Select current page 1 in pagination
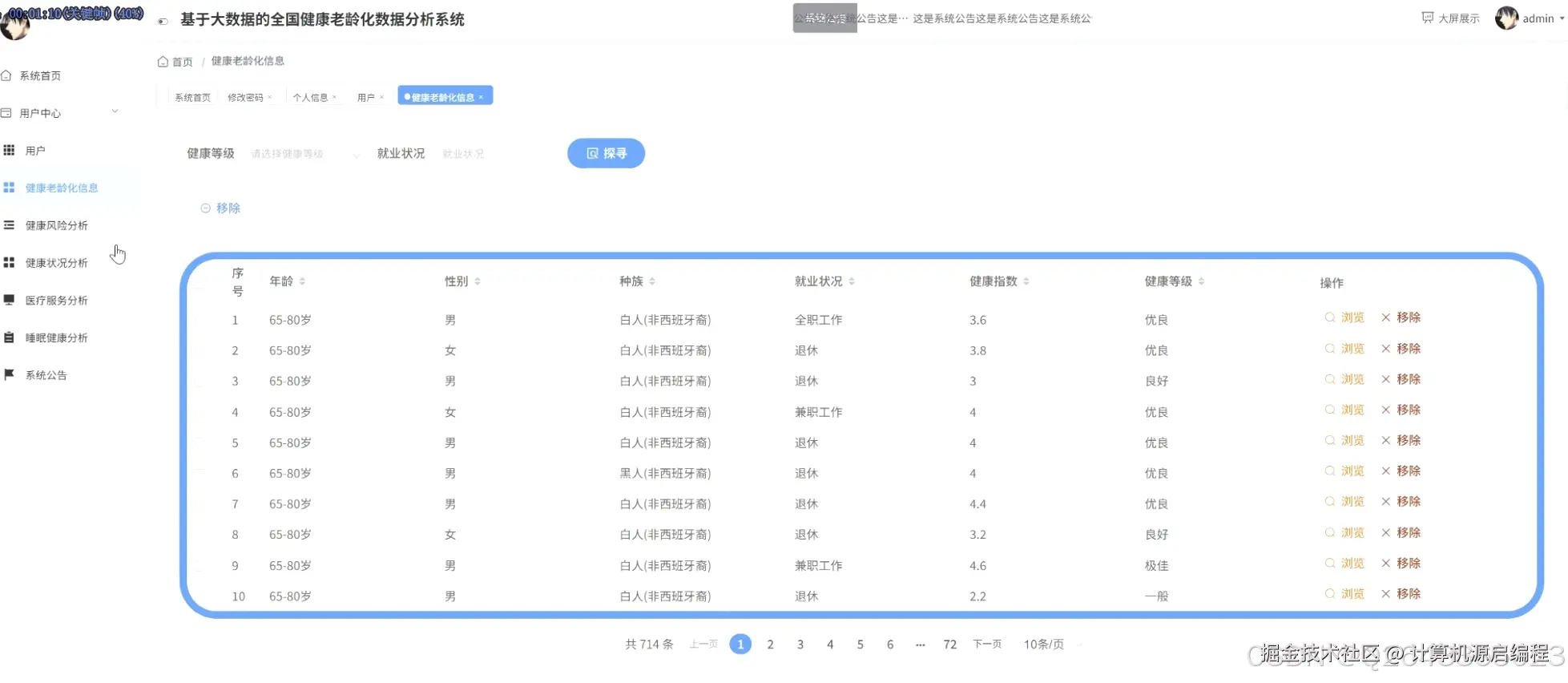 click(x=740, y=645)
